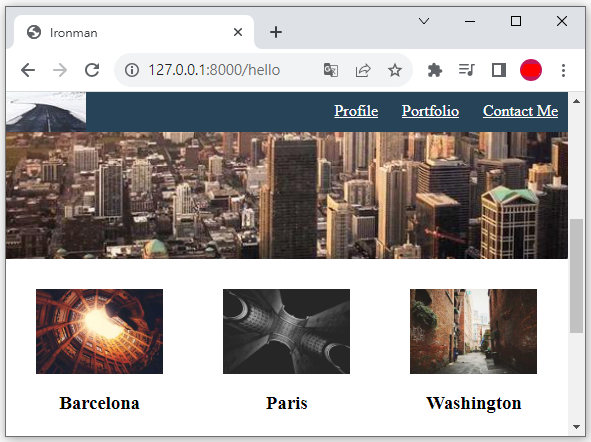This screenshot has width=591, height=442.
Task: Open the Google Translate icon
Action: point(331,70)
